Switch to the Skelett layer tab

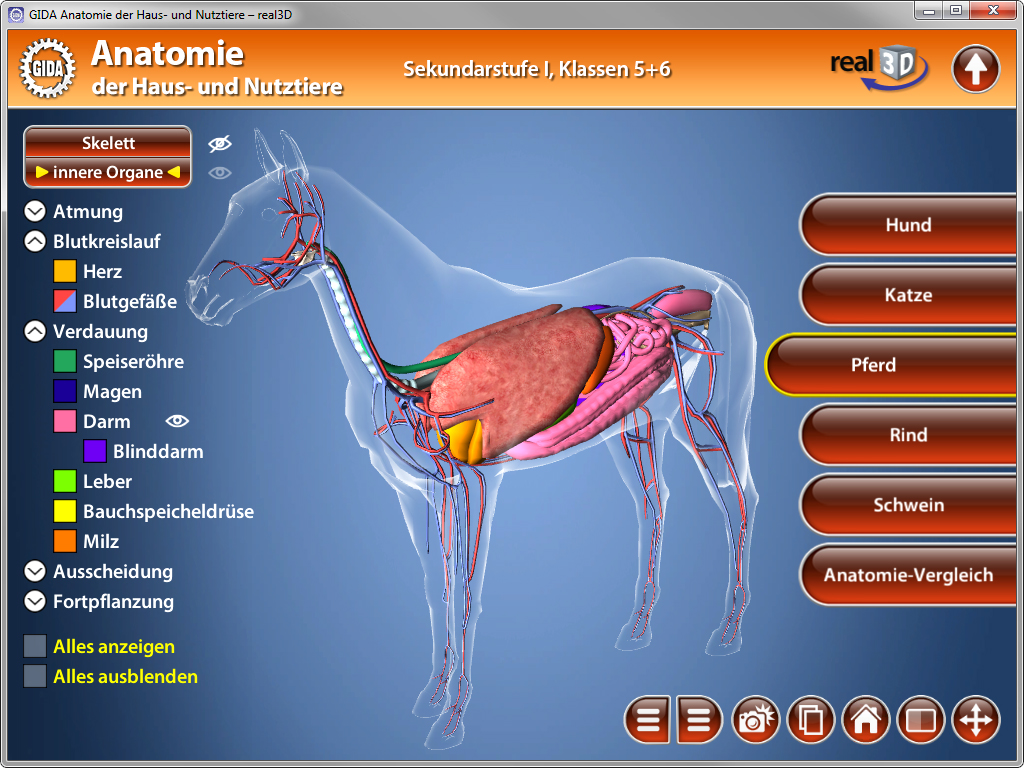(108, 143)
